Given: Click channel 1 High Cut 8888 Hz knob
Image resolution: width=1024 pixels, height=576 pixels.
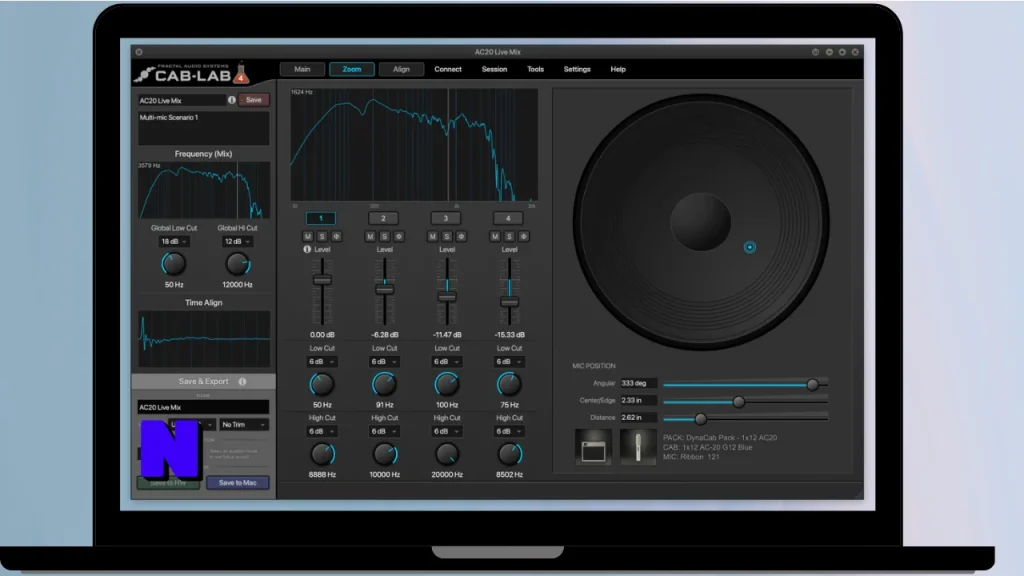Looking at the screenshot, I should pyautogui.click(x=321, y=454).
